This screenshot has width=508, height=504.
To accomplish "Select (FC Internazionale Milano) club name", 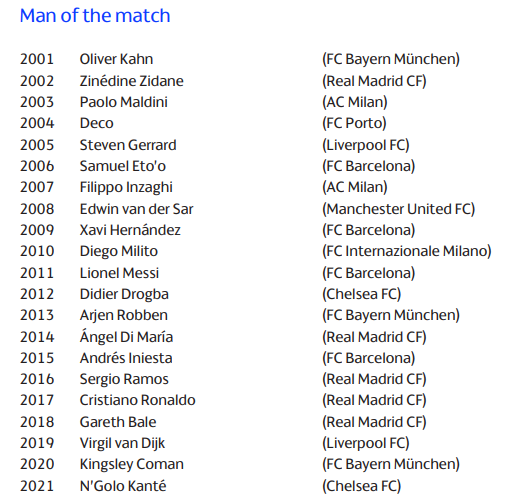I will click(x=407, y=251).
